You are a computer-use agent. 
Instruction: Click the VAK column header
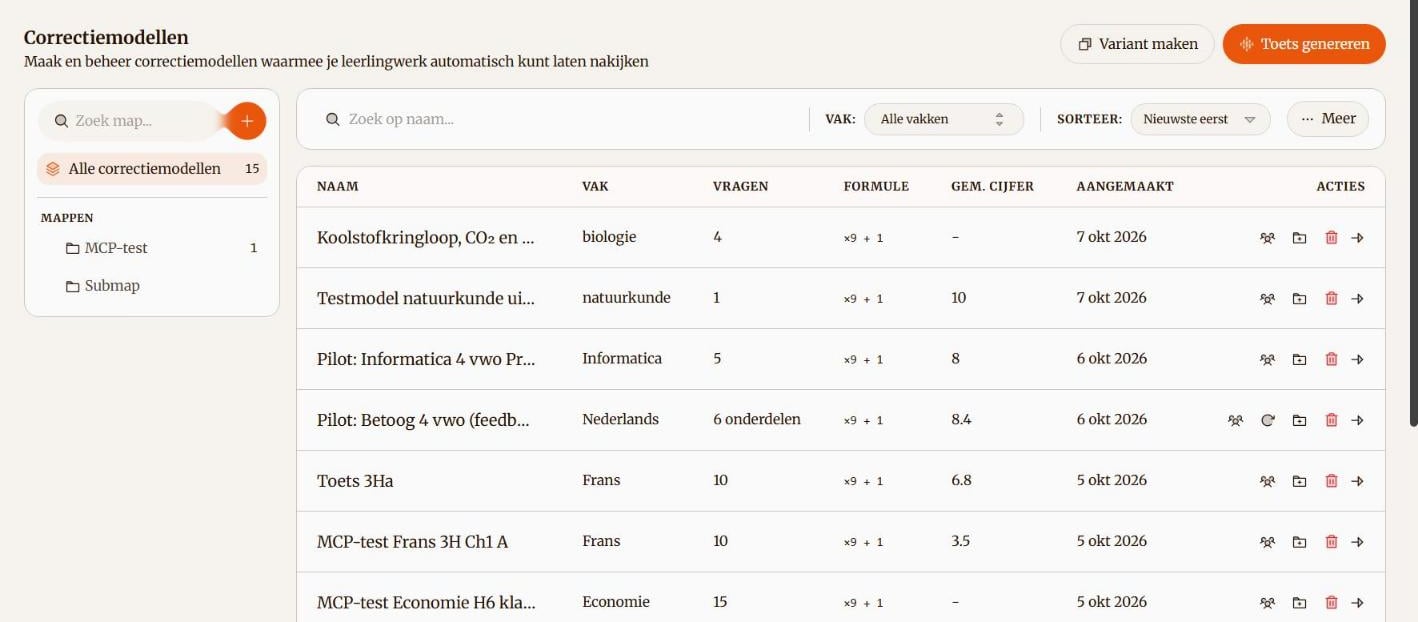[595, 187]
